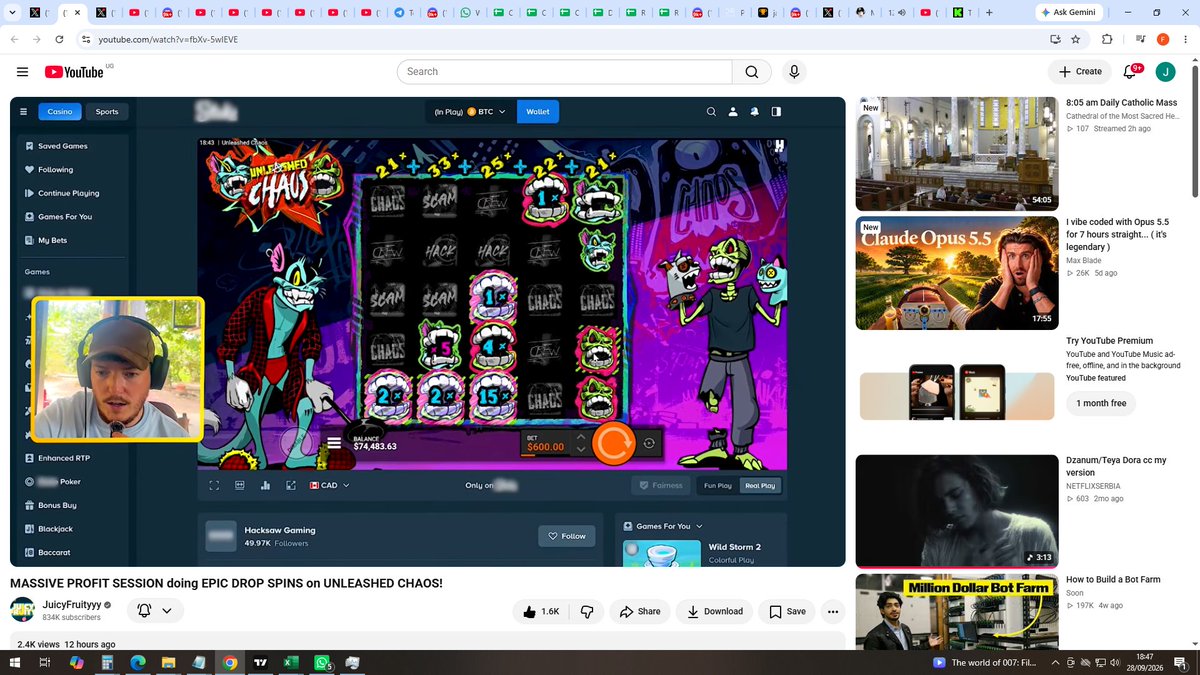Click the game fullscreen icon

pos(214,485)
